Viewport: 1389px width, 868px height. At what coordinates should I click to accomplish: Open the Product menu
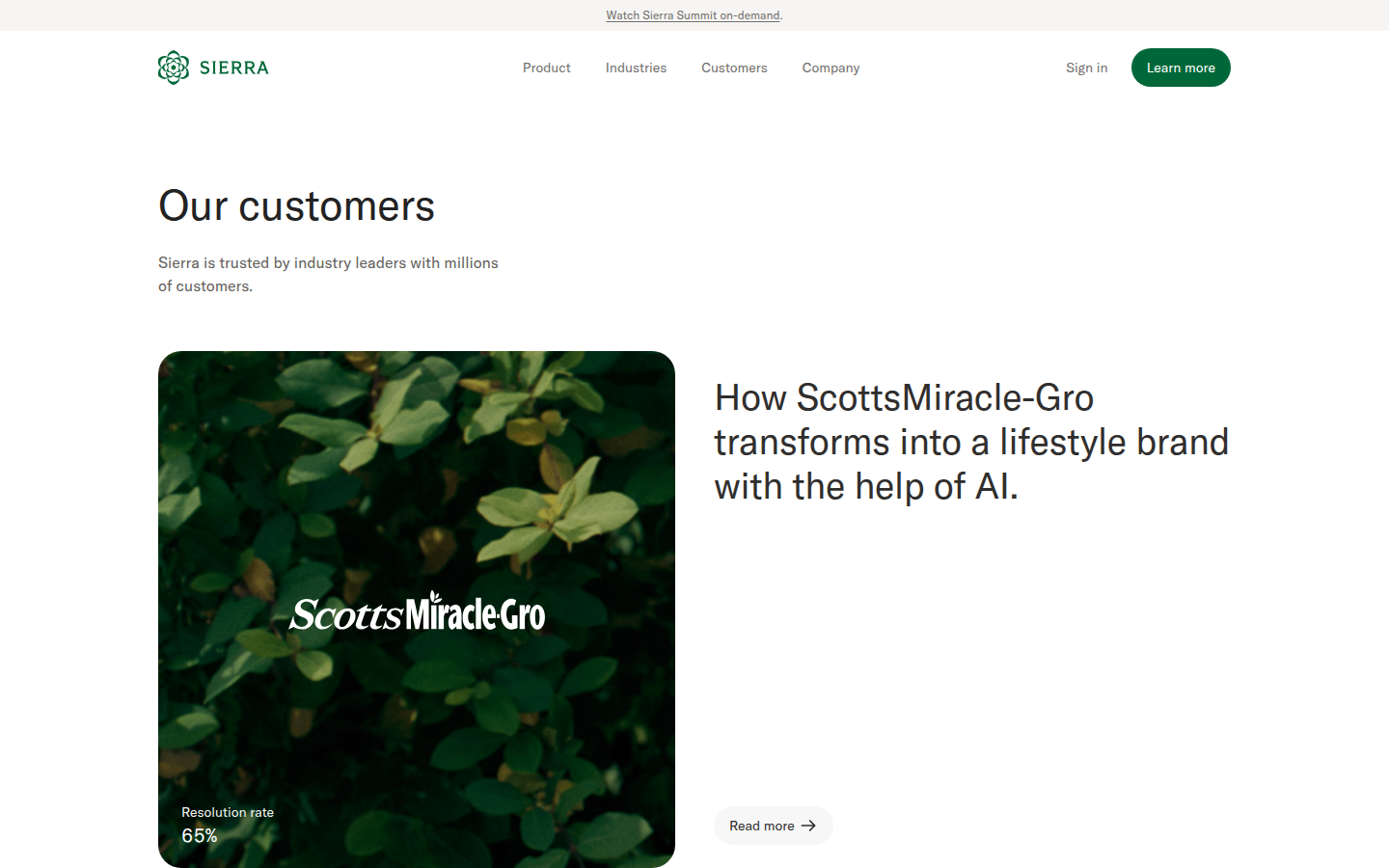pos(547,68)
